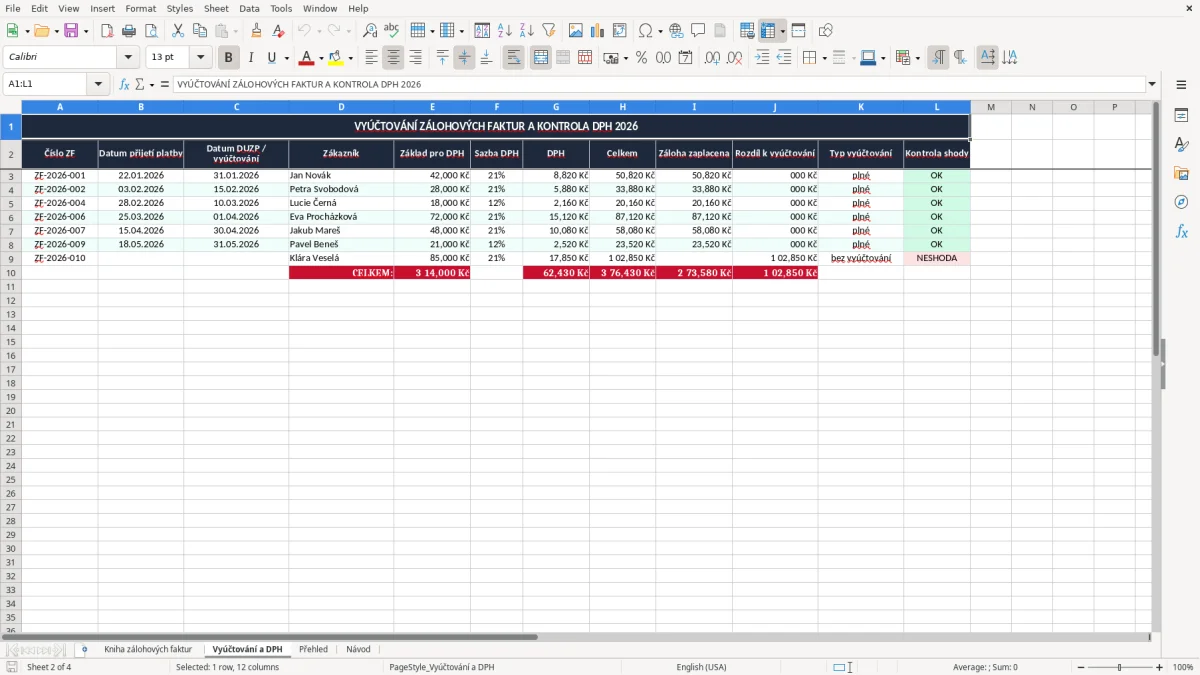Viewport: 1200px width, 675px height.
Task: Open the Font Name dropdown
Action: (x=128, y=58)
